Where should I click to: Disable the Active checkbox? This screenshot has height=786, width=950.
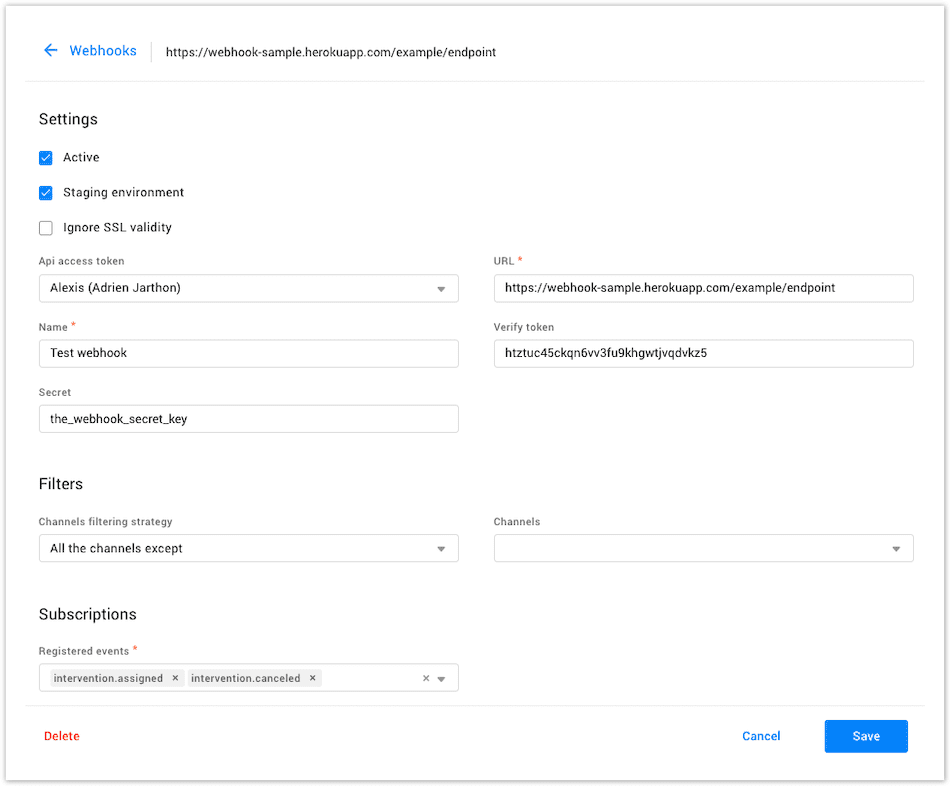45,157
